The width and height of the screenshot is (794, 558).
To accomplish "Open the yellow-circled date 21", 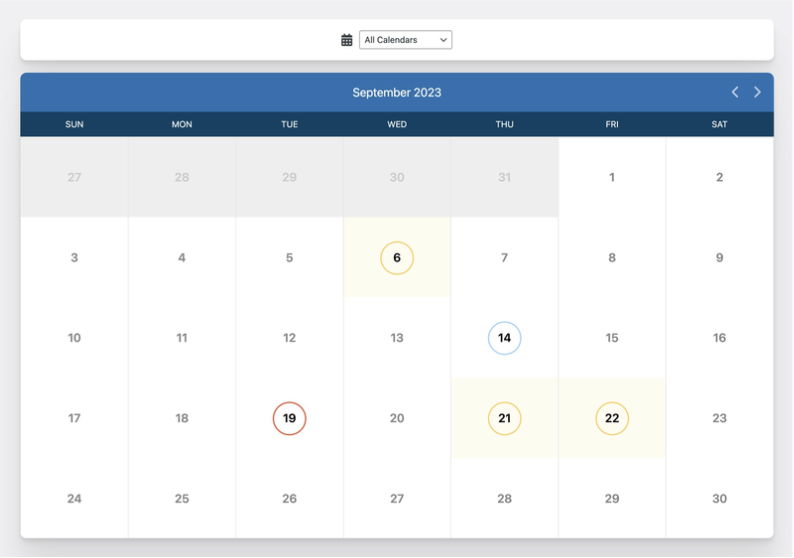I will 504,418.
